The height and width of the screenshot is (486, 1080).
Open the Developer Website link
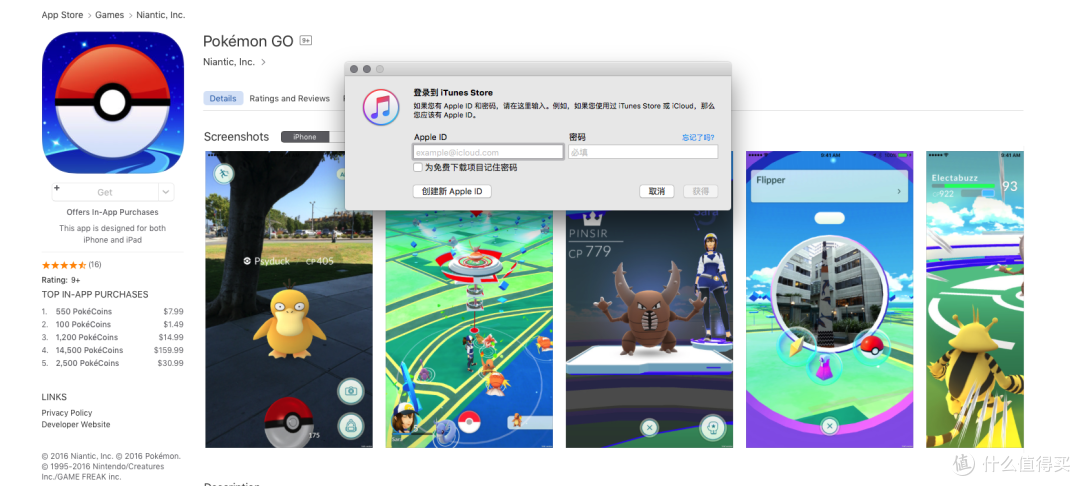[x=76, y=425]
